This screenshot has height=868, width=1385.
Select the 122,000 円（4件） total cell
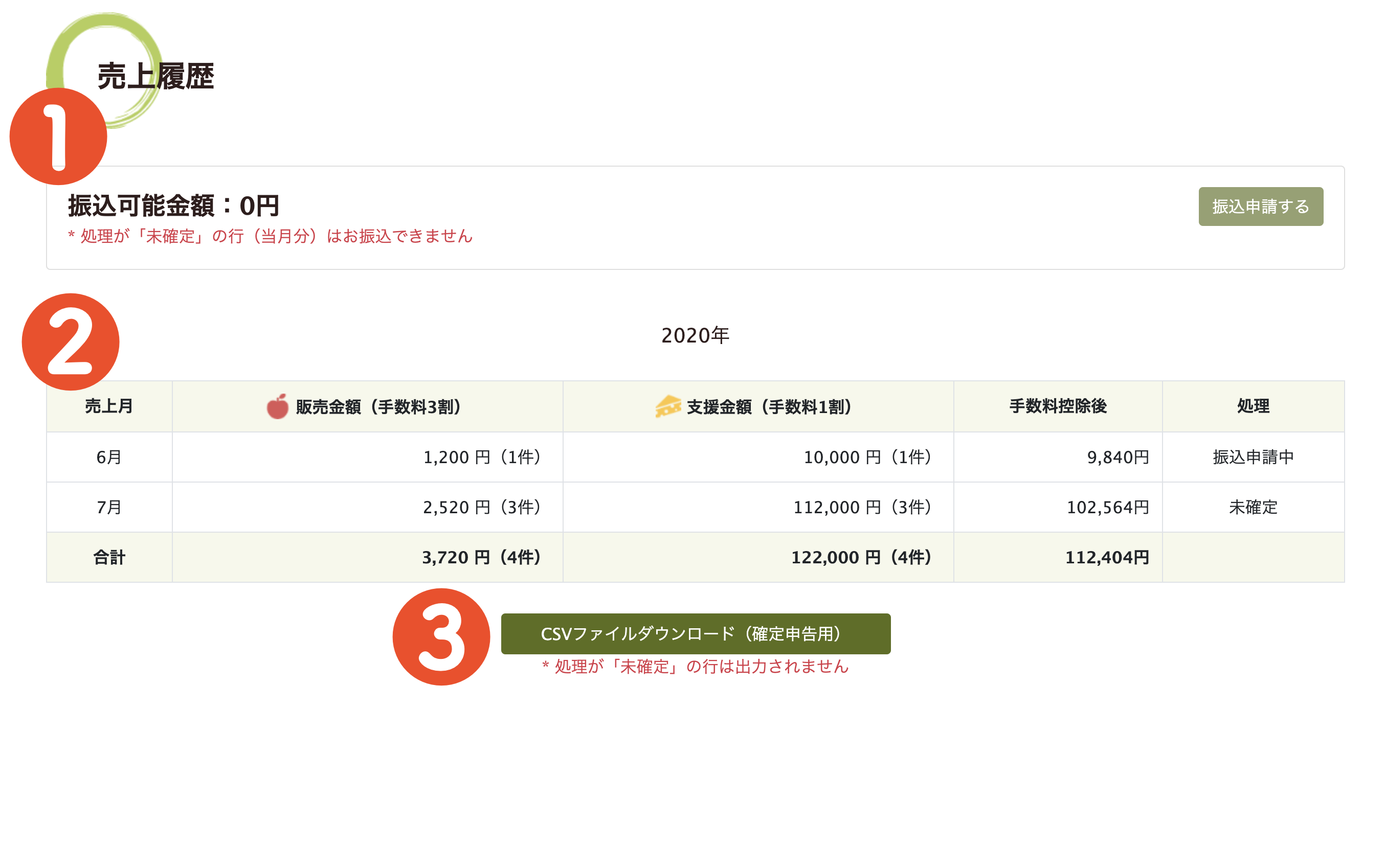758,557
